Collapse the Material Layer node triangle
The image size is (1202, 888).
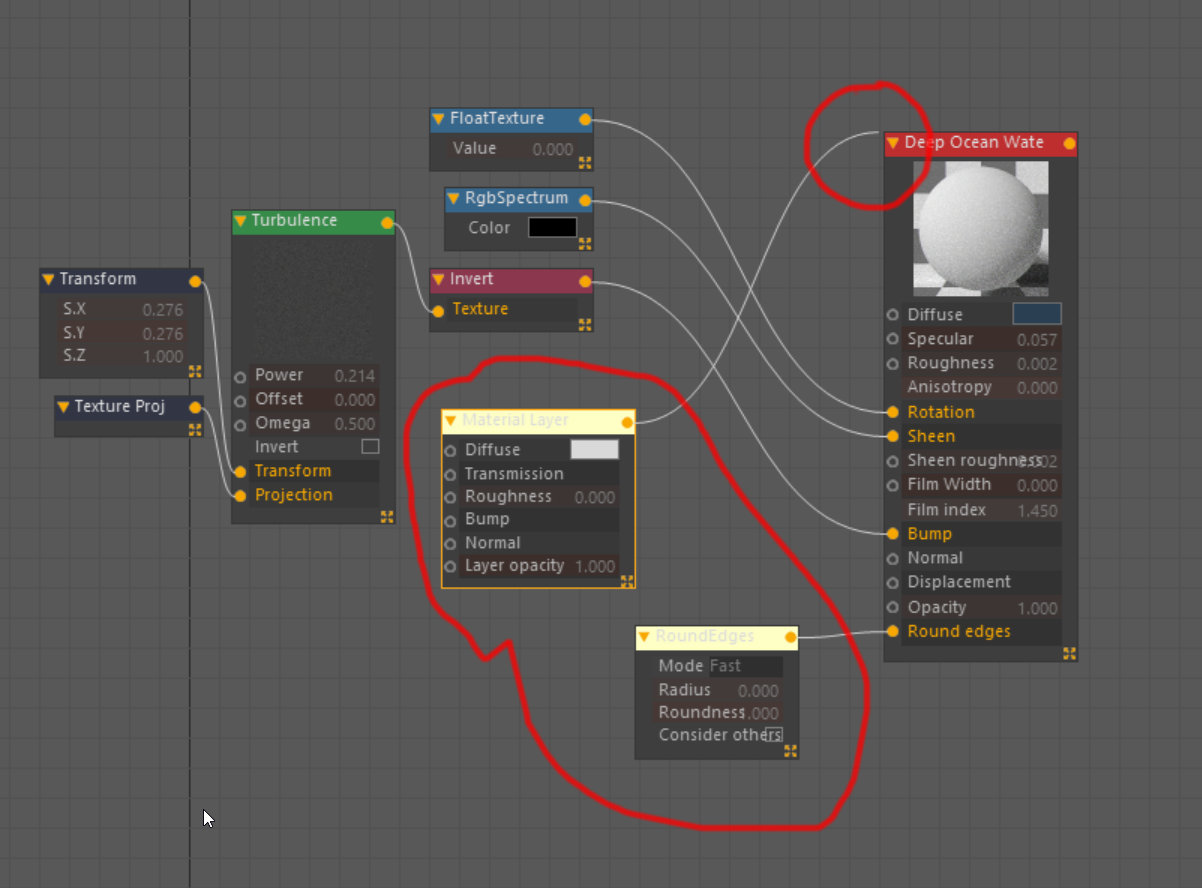point(450,421)
